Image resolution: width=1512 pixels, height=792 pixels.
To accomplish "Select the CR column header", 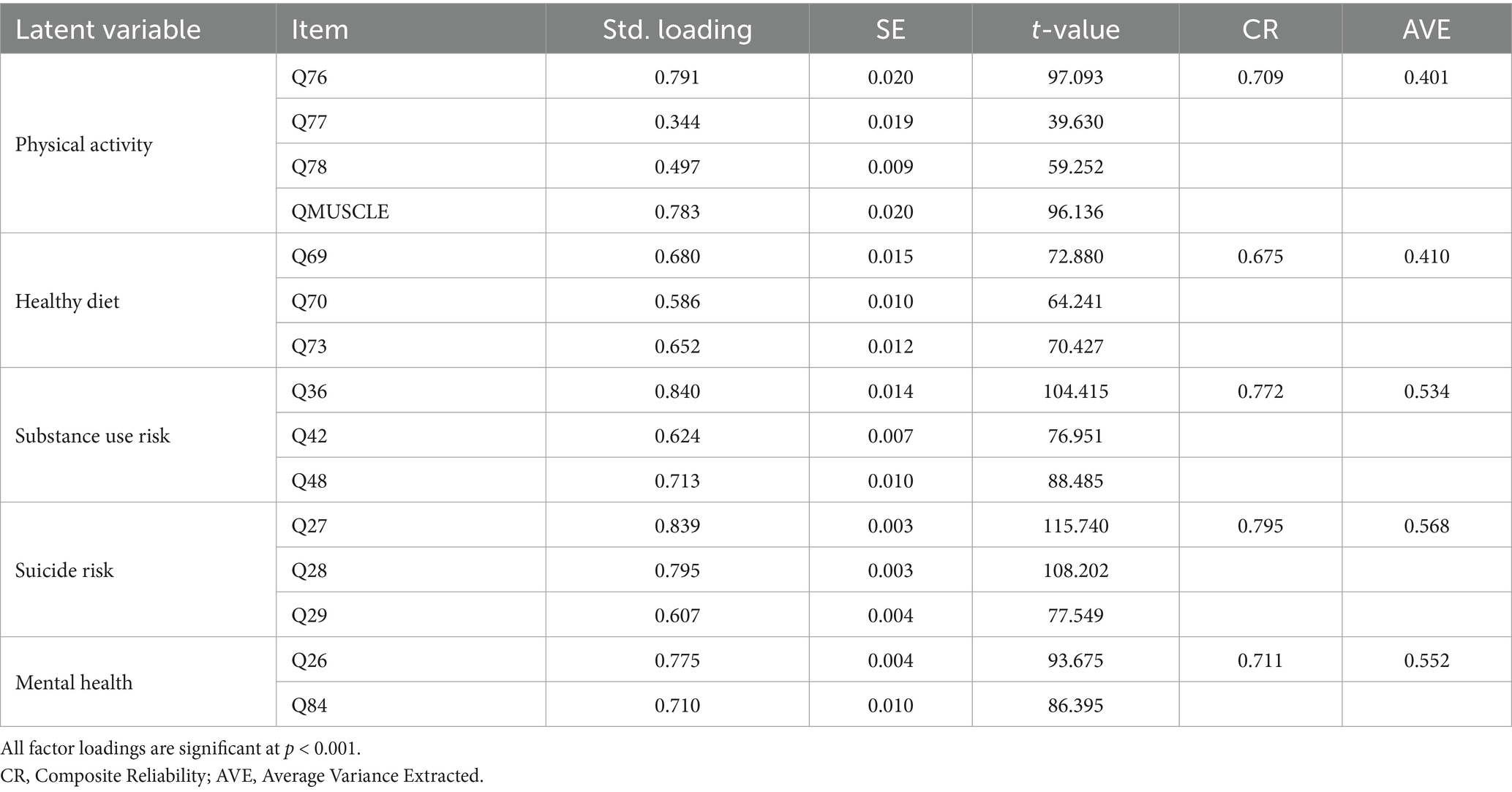I will [x=1260, y=29].
